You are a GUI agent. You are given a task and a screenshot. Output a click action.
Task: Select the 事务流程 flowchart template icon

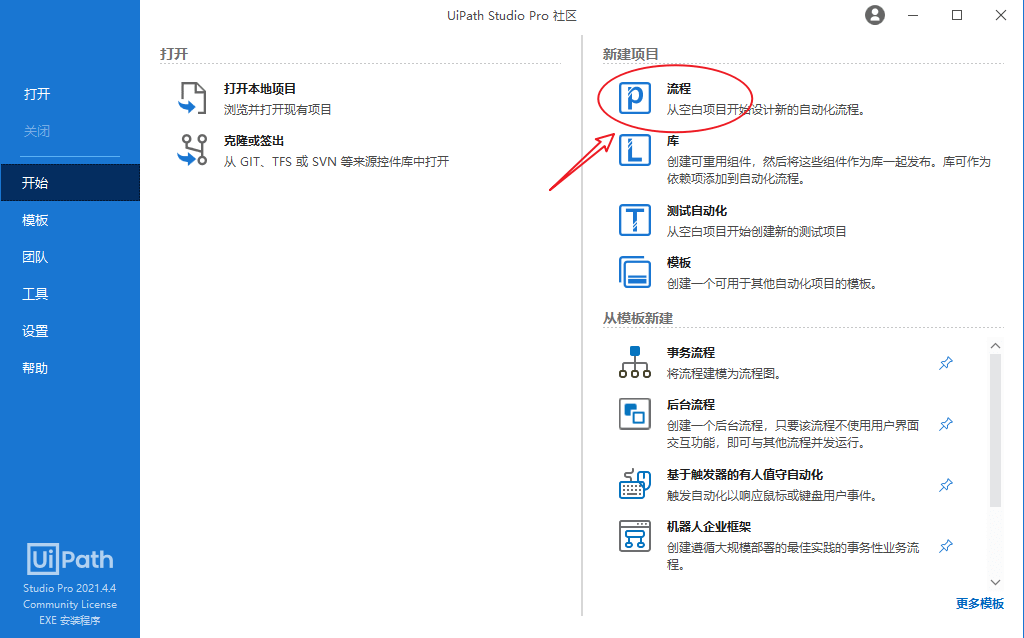tap(635, 362)
